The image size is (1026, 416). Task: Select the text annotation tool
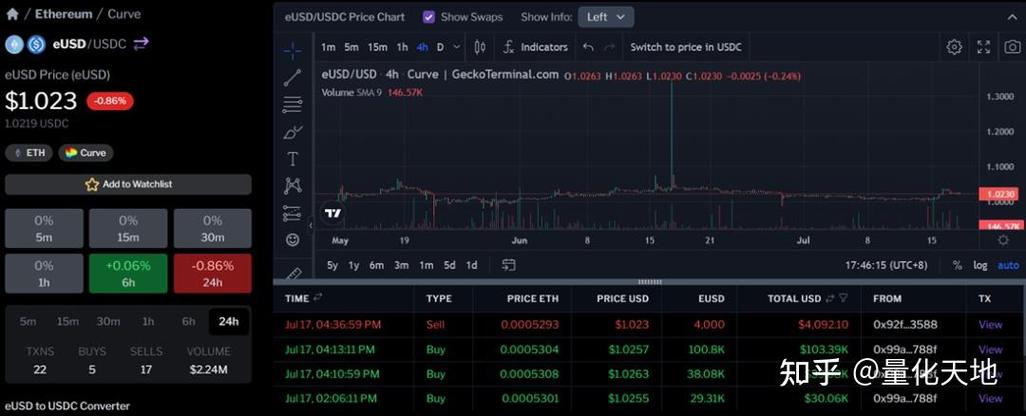(292, 159)
